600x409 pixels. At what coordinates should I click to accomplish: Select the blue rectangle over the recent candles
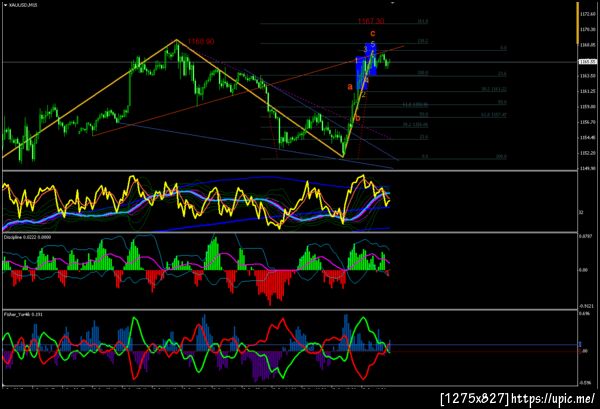[366, 66]
